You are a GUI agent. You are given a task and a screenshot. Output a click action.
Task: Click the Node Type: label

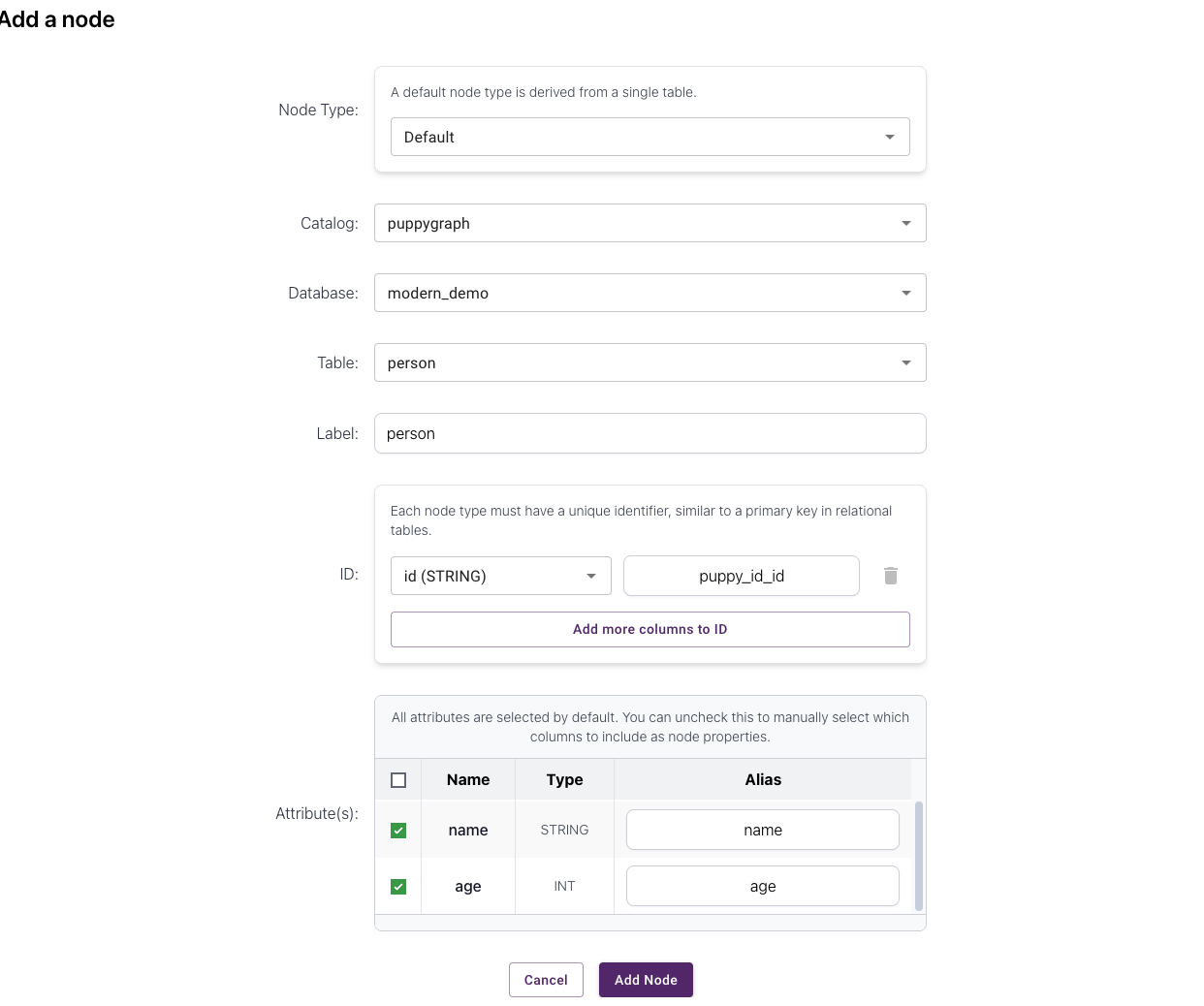(x=318, y=110)
